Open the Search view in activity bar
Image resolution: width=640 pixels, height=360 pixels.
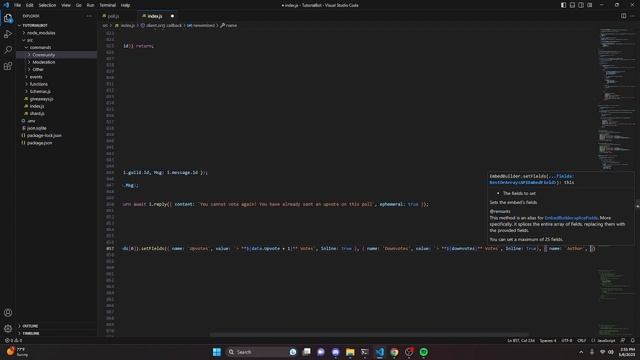(8, 50)
